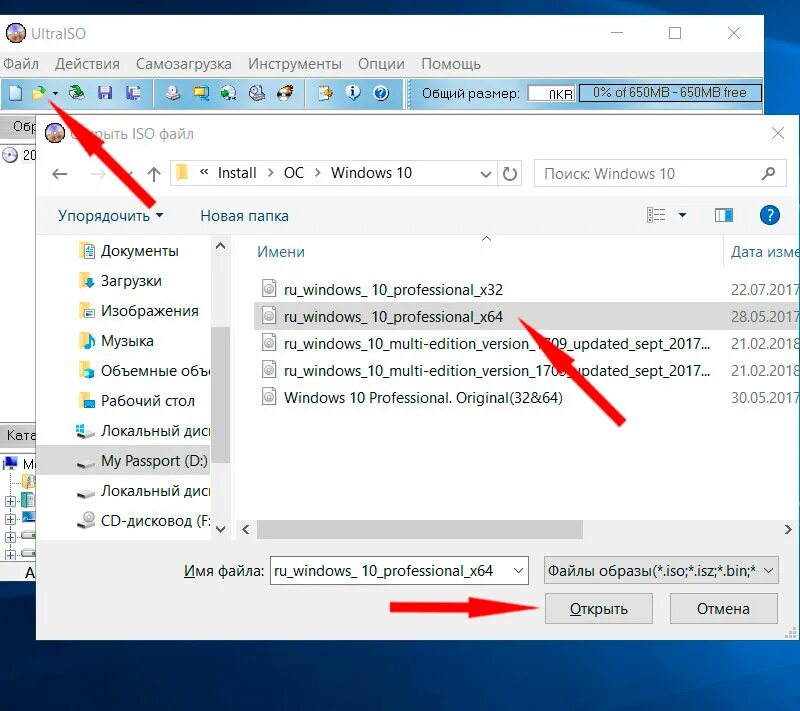This screenshot has width=800, height=711.
Task: Click the Make CD/DVD image icon
Action: tap(173, 93)
